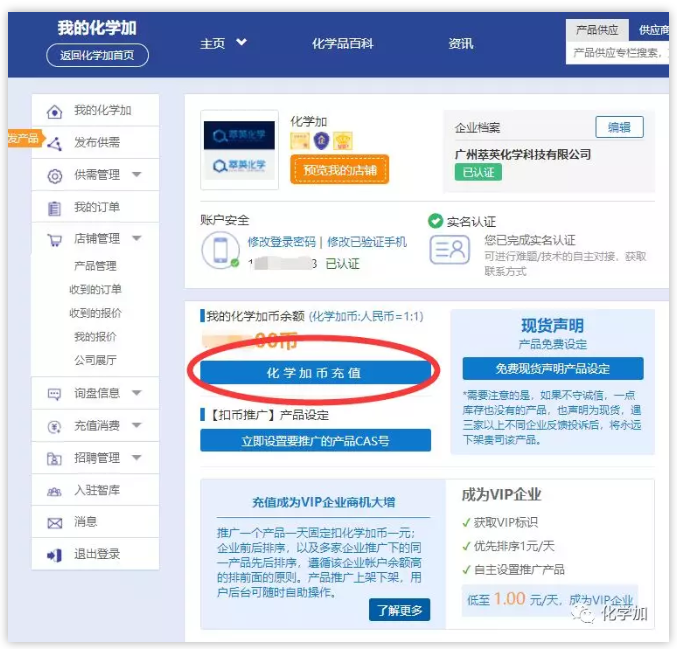Click the 实名认证 ID card icon
The image size is (680, 649).
pos(449,249)
